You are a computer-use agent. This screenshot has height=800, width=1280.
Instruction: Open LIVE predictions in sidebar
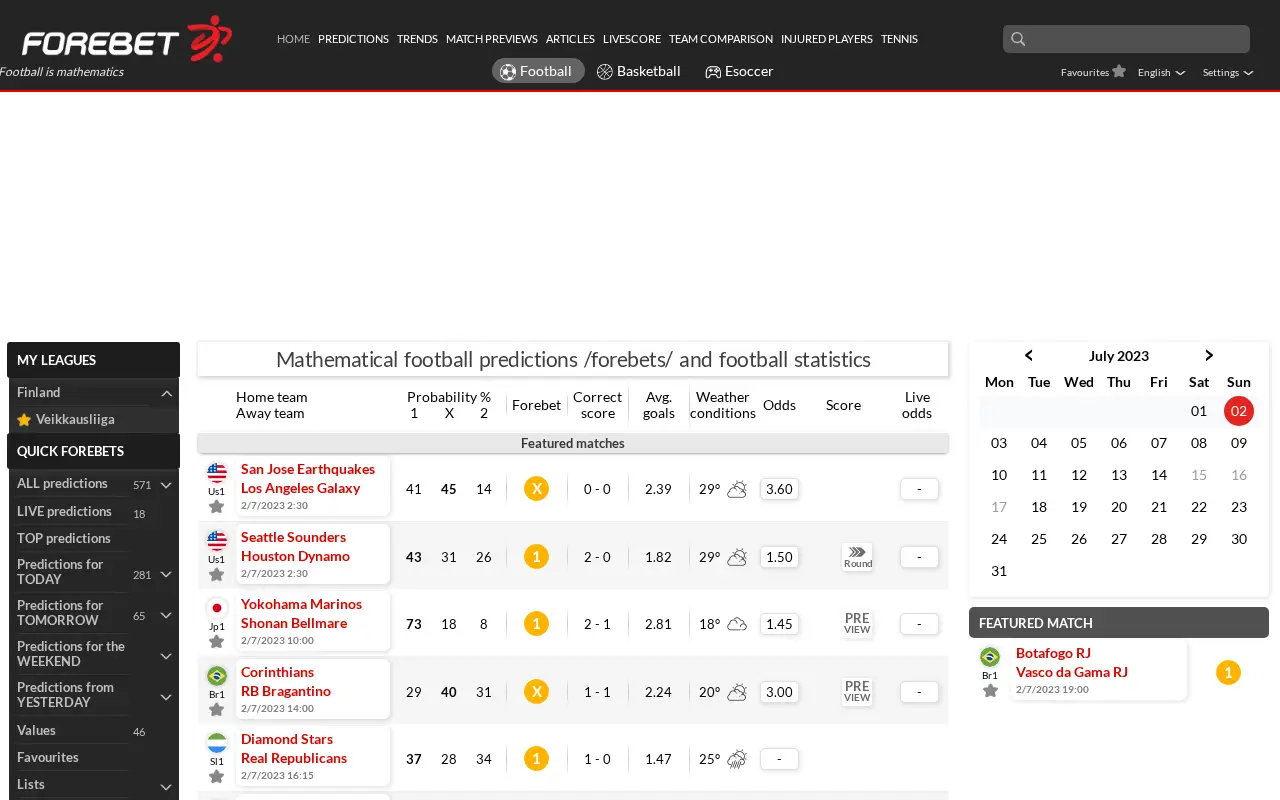coord(64,511)
